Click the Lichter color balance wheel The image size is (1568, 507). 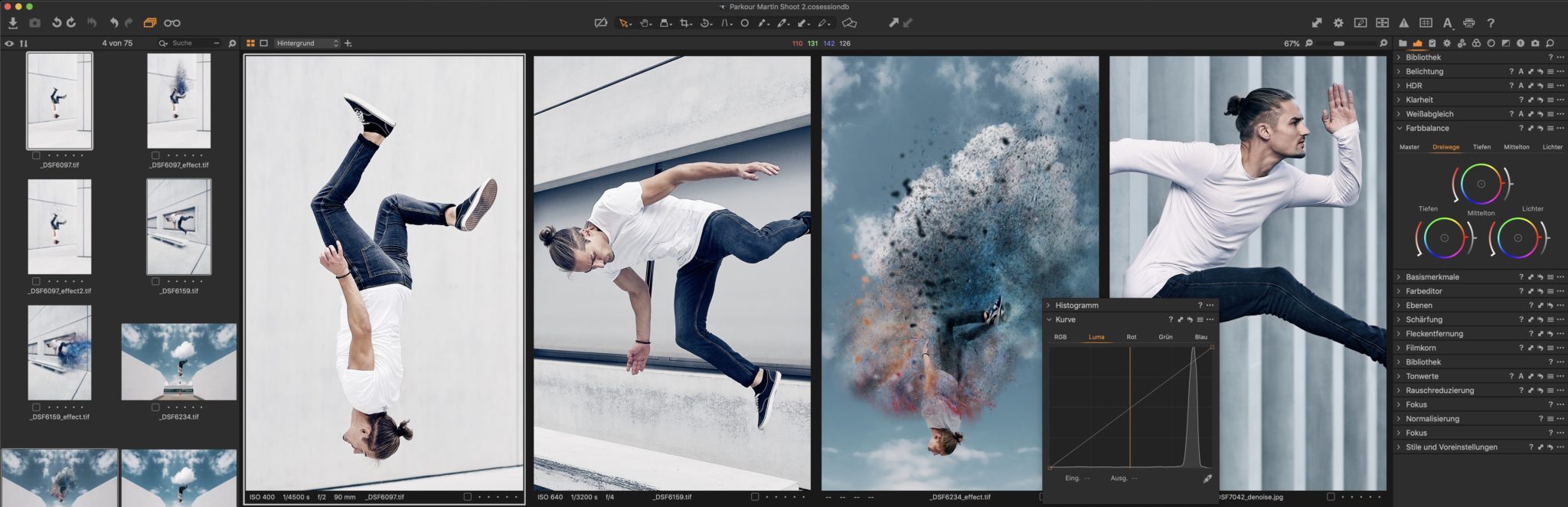pos(1517,238)
